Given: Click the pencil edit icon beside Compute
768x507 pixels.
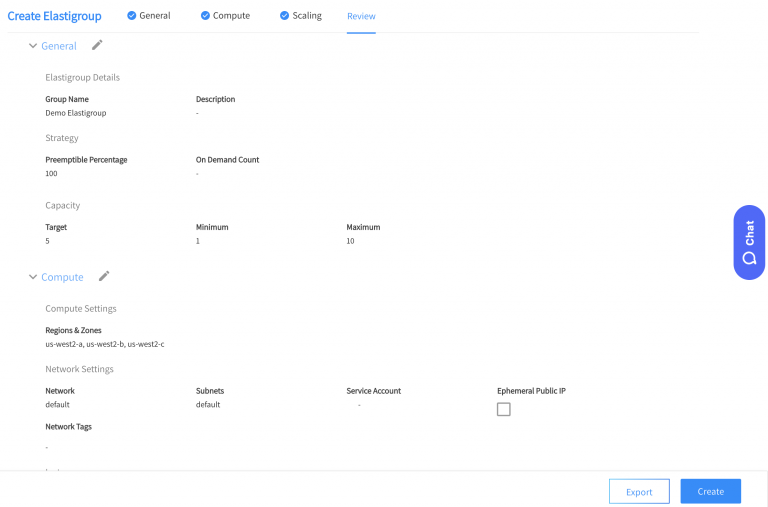Looking at the screenshot, I should (x=104, y=276).
